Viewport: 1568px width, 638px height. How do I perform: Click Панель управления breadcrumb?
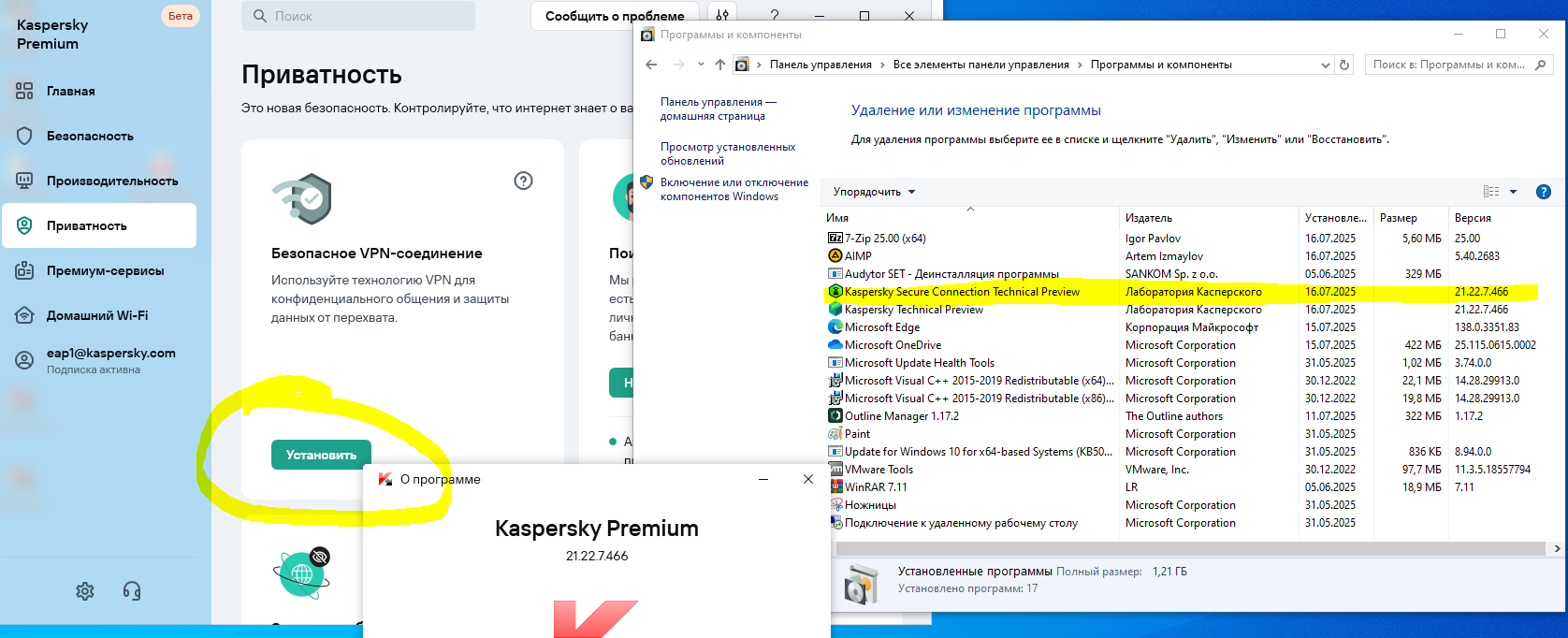click(x=820, y=65)
